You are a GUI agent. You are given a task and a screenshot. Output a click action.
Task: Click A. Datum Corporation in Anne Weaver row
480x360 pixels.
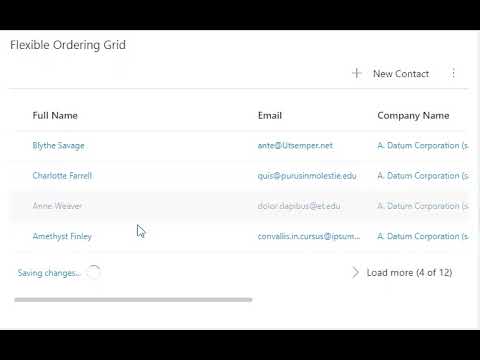(423, 206)
